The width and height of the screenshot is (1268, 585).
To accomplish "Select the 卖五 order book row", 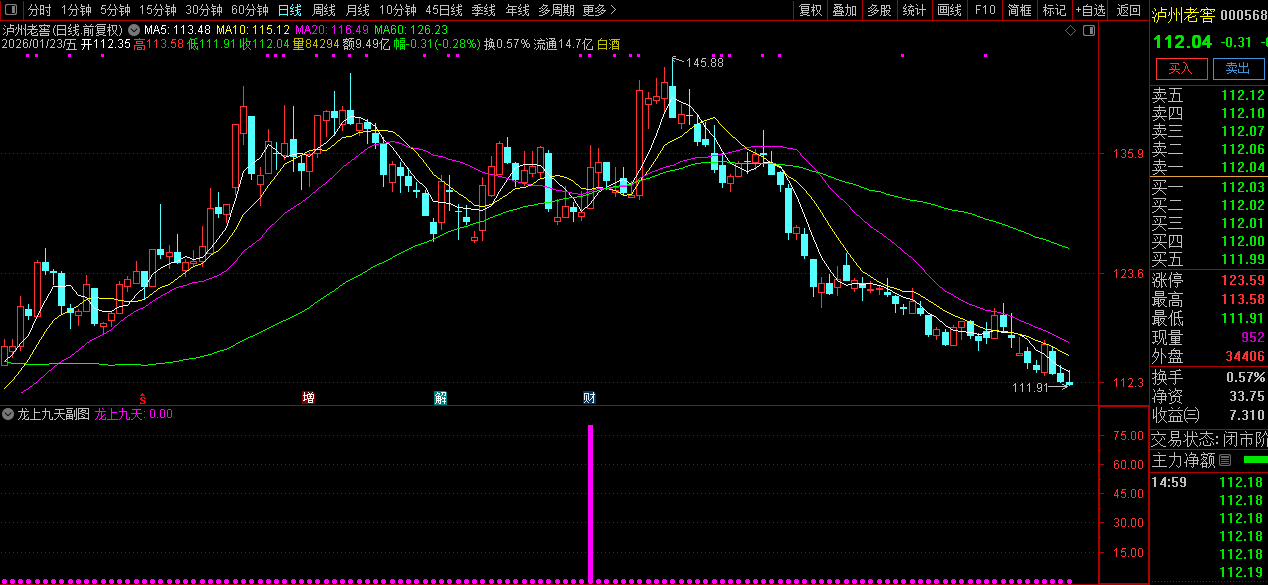I will [x=1208, y=95].
